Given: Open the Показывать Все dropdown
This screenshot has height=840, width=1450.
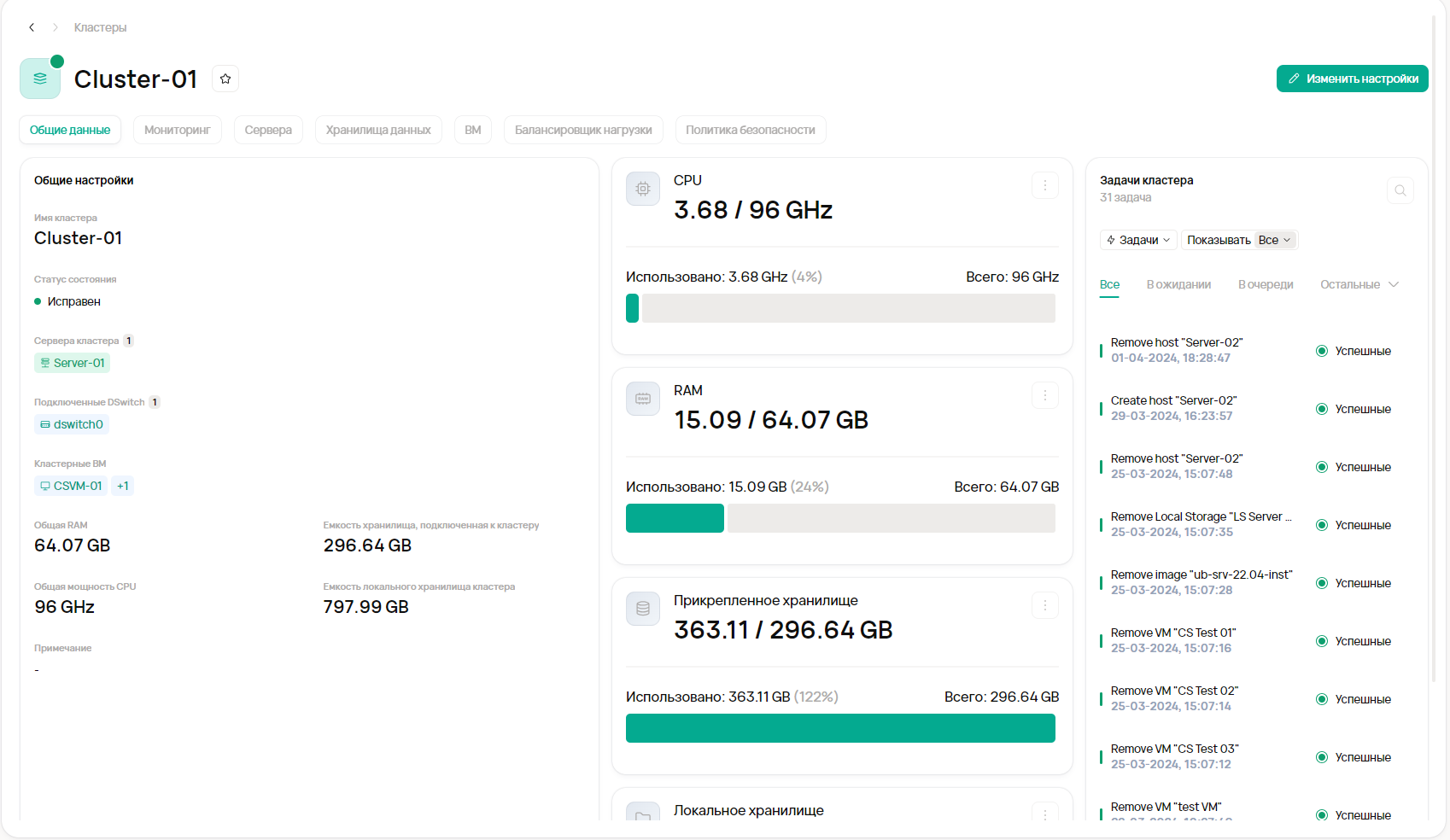Looking at the screenshot, I should pos(1275,240).
